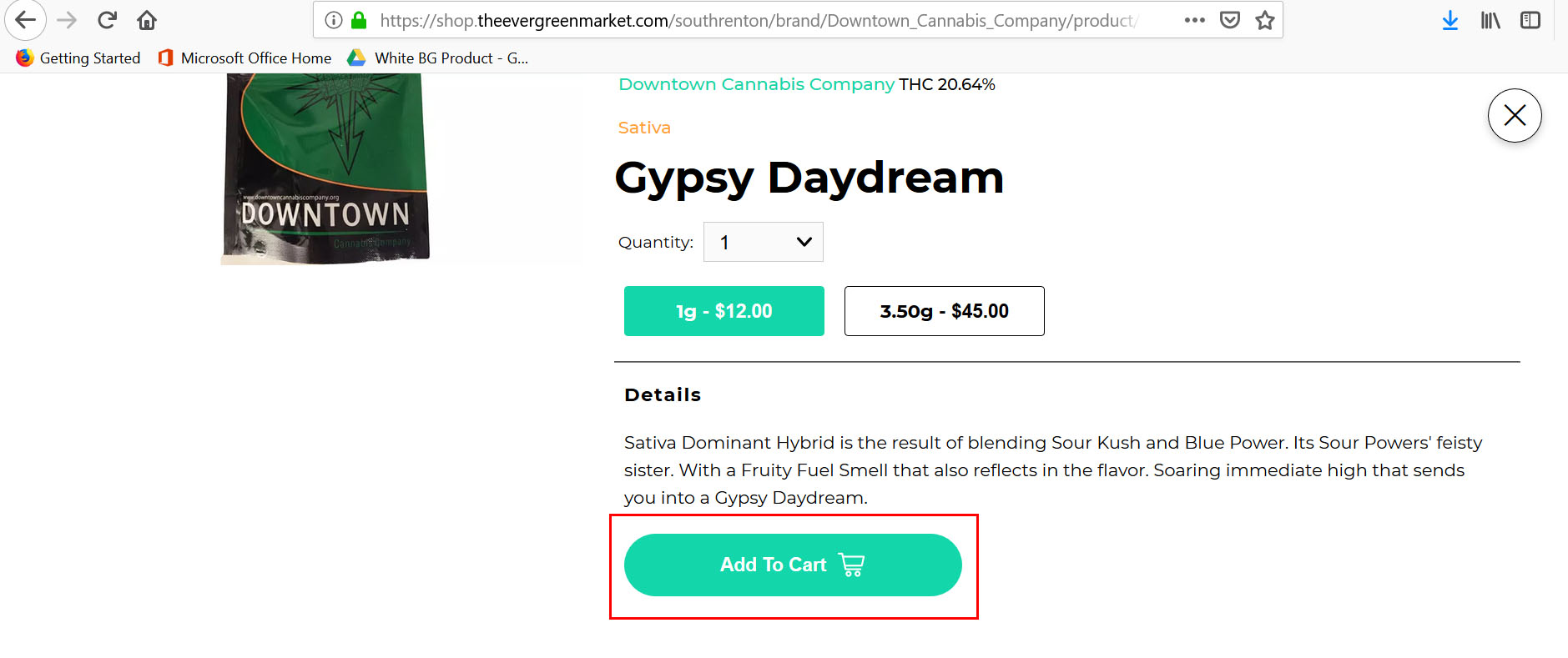This screenshot has width=1568, height=658.
Task: Select the 1g - $12.00 option
Action: [x=724, y=311]
